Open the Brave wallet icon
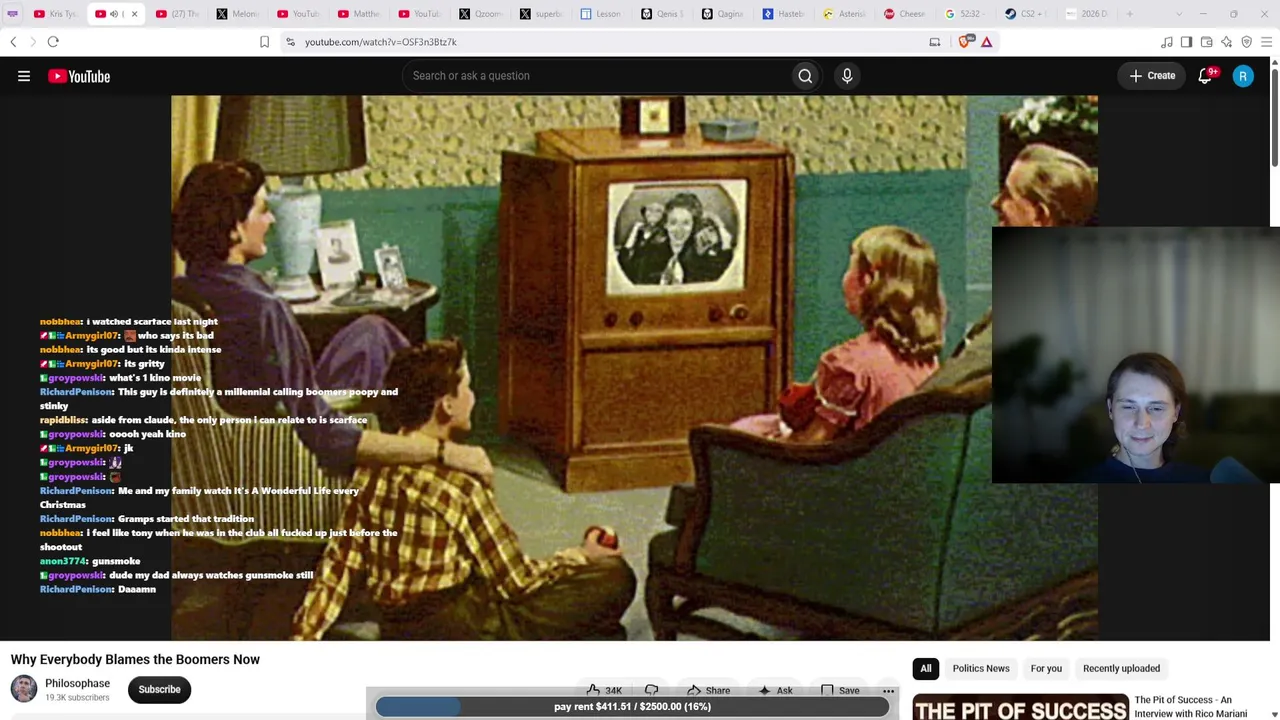Image resolution: width=1280 pixels, height=720 pixels. tap(1206, 42)
